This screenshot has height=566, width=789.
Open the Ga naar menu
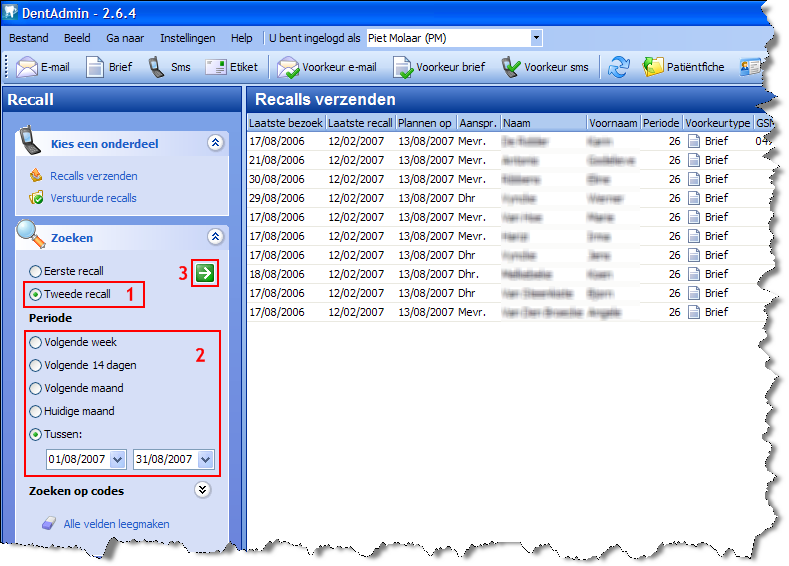point(125,38)
